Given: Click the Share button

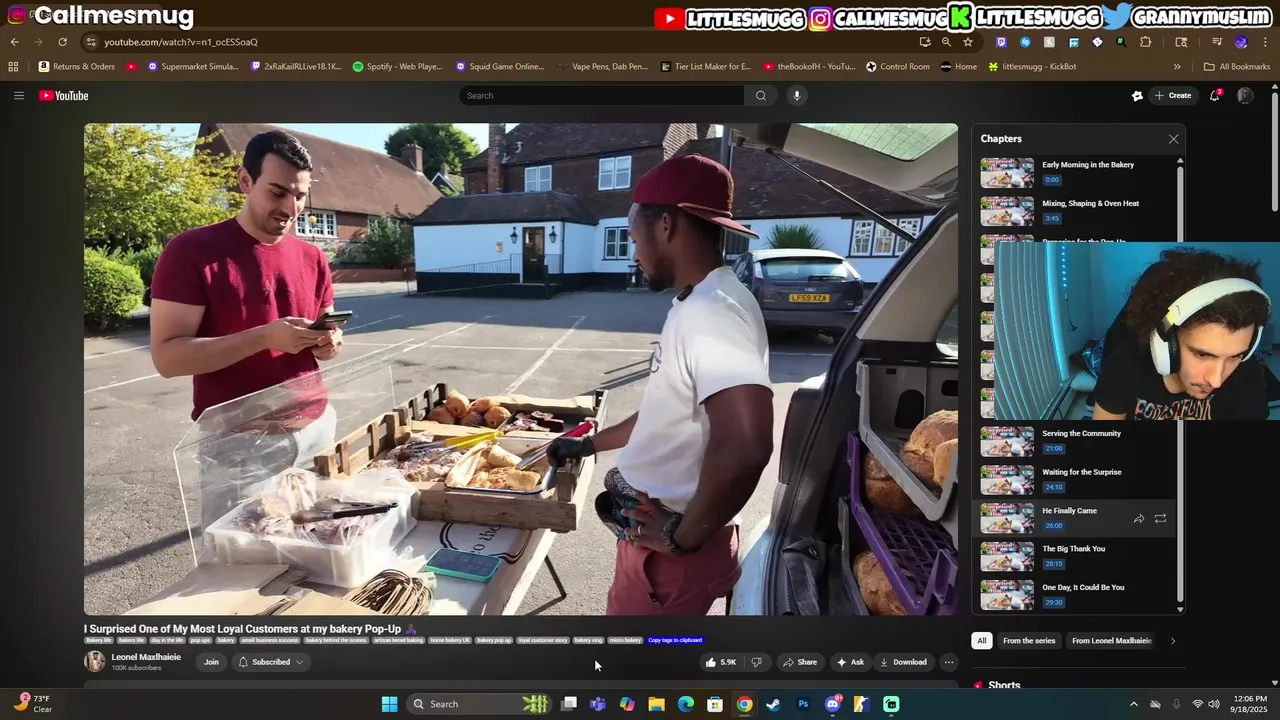Looking at the screenshot, I should 800,662.
